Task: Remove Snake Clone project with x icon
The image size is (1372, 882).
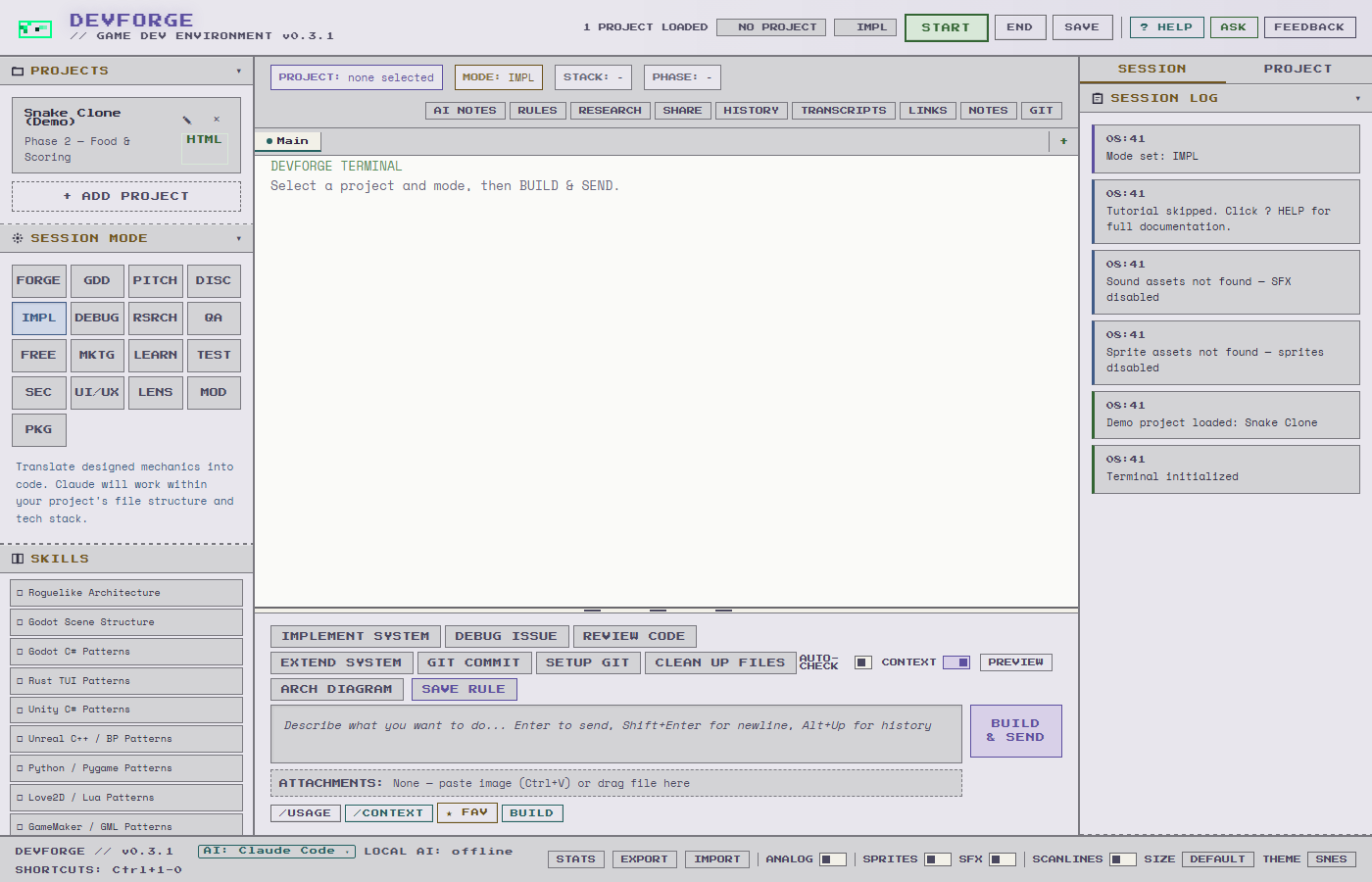Action: pyautogui.click(x=217, y=120)
